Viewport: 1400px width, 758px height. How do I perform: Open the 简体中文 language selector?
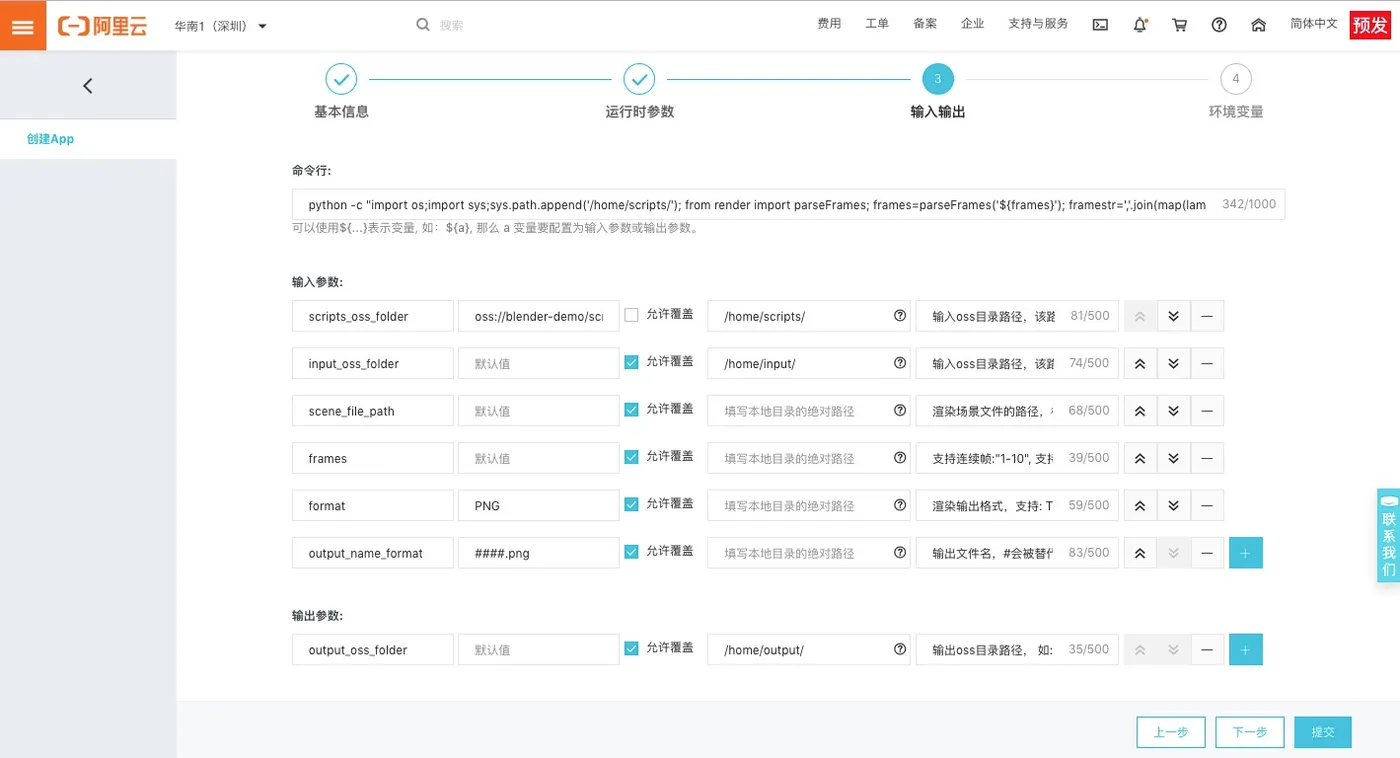click(x=1313, y=24)
